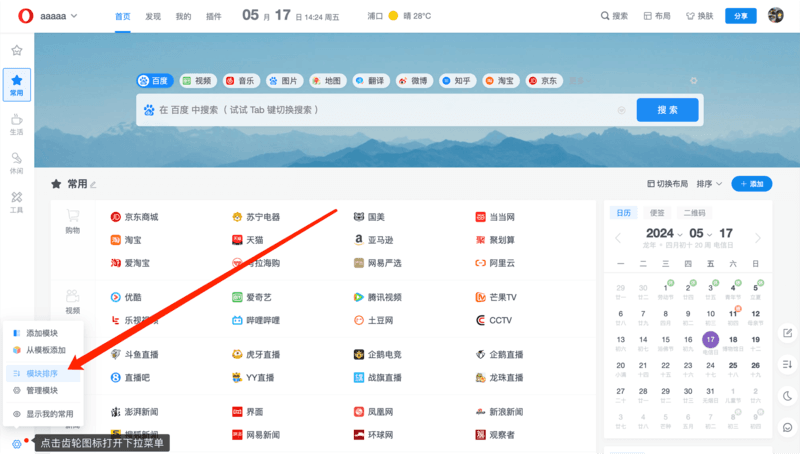800x454 pixels.
Task: Open the 休闲 sidebar category
Action: tap(17, 163)
